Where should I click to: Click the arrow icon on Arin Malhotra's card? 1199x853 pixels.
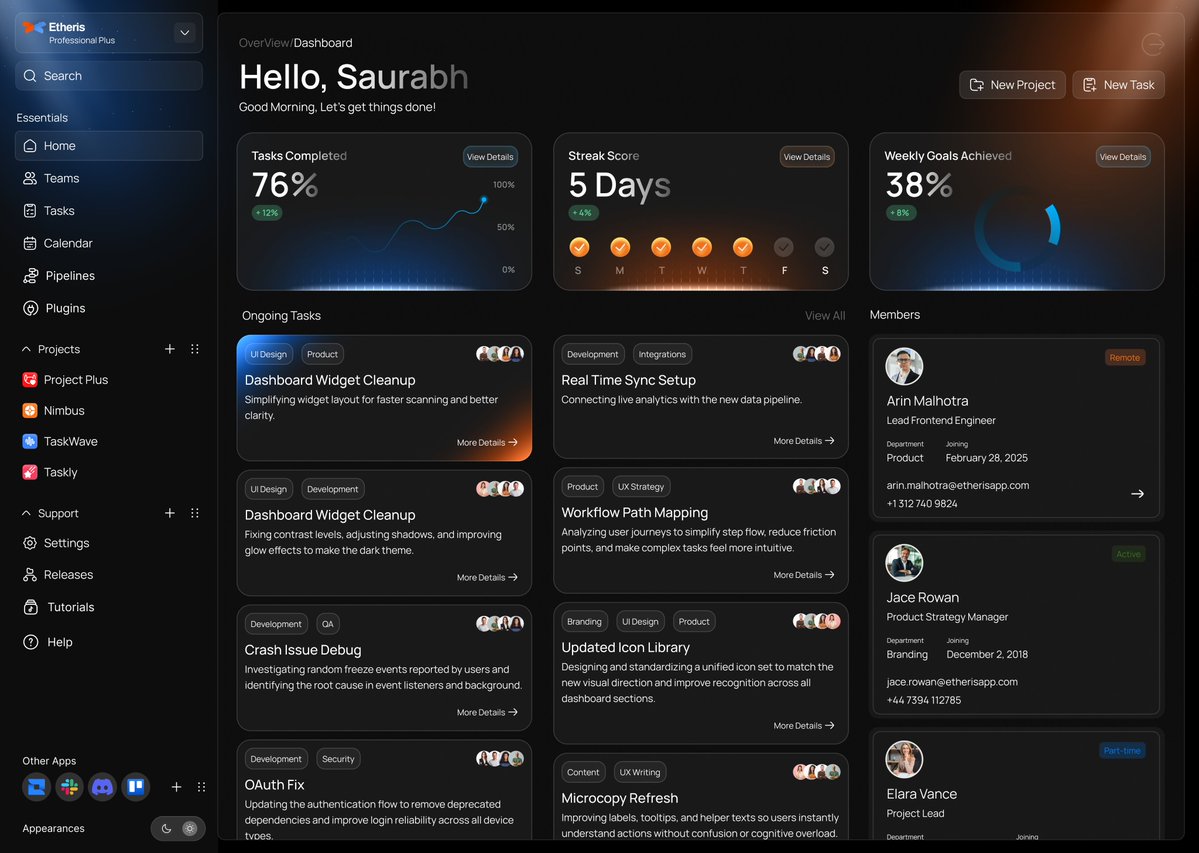click(x=1137, y=493)
